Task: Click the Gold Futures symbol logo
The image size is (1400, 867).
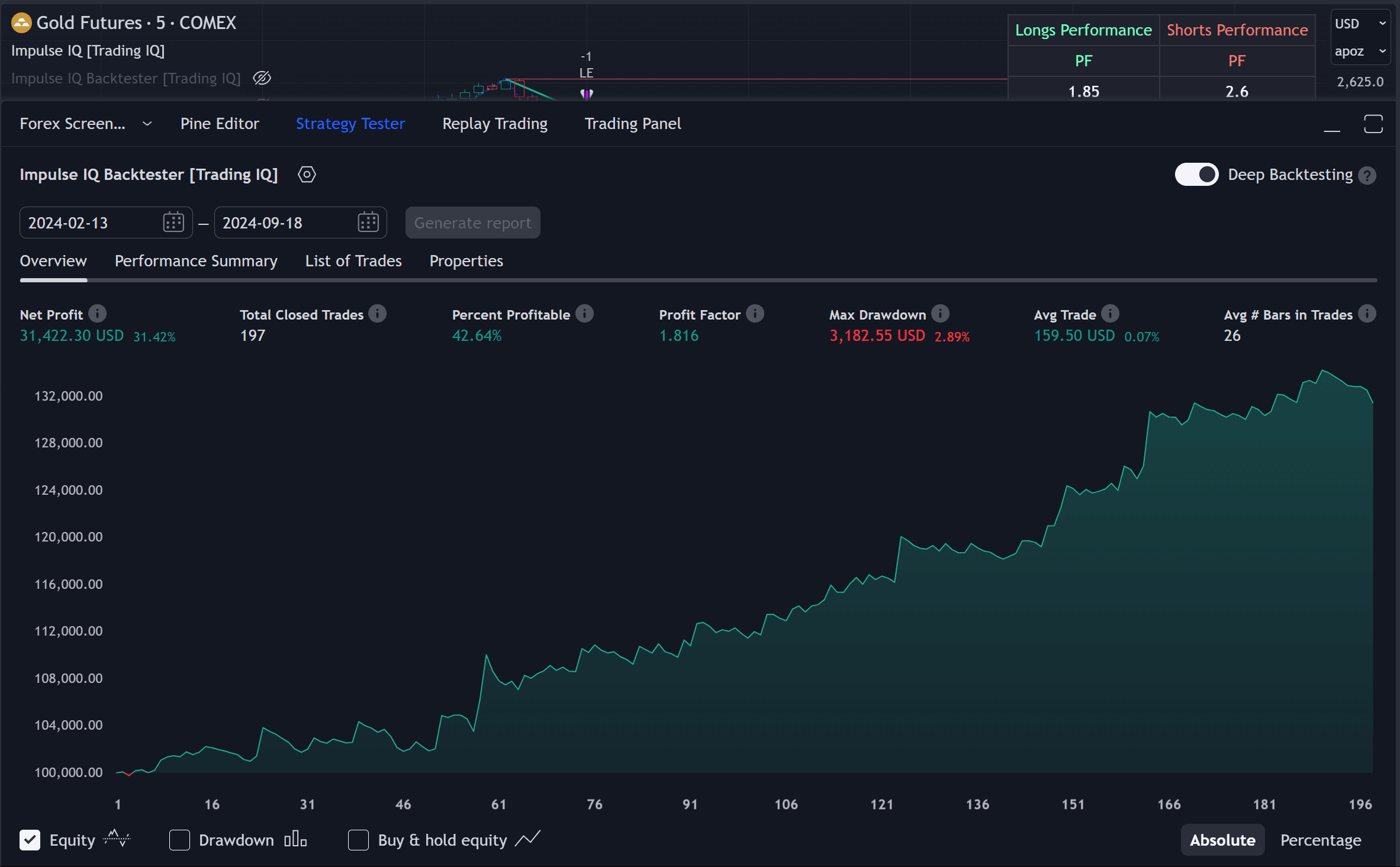Action: coord(21,22)
